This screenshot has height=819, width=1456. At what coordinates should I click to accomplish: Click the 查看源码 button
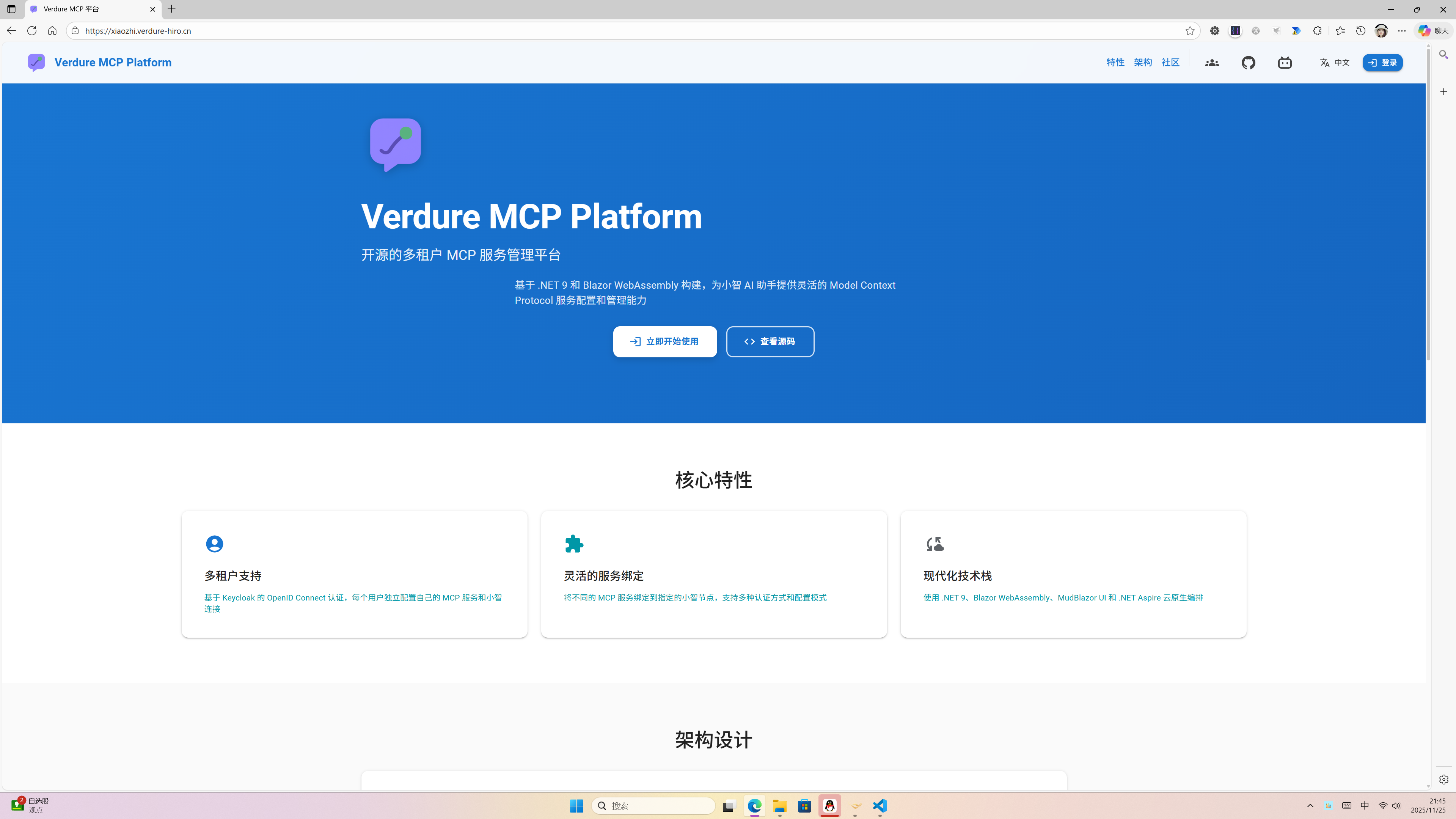click(770, 341)
